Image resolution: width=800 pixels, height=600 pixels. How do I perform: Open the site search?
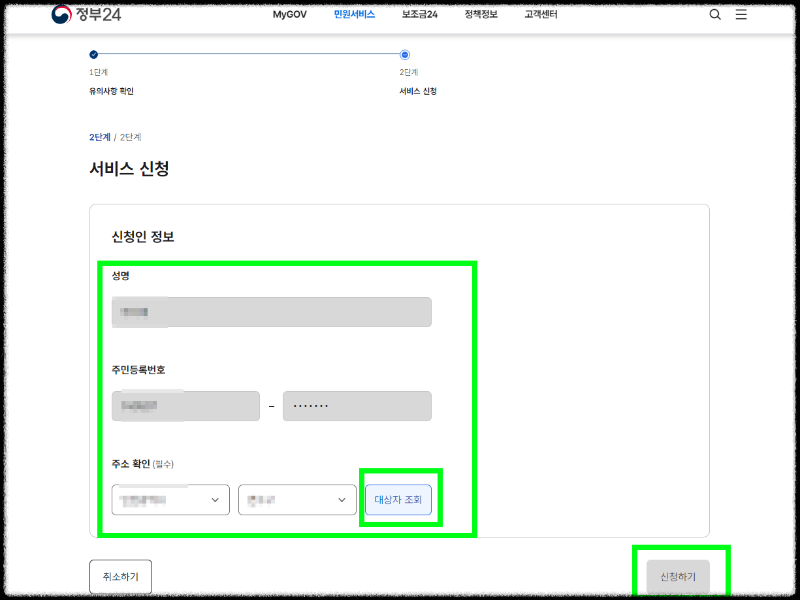tap(714, 15)
